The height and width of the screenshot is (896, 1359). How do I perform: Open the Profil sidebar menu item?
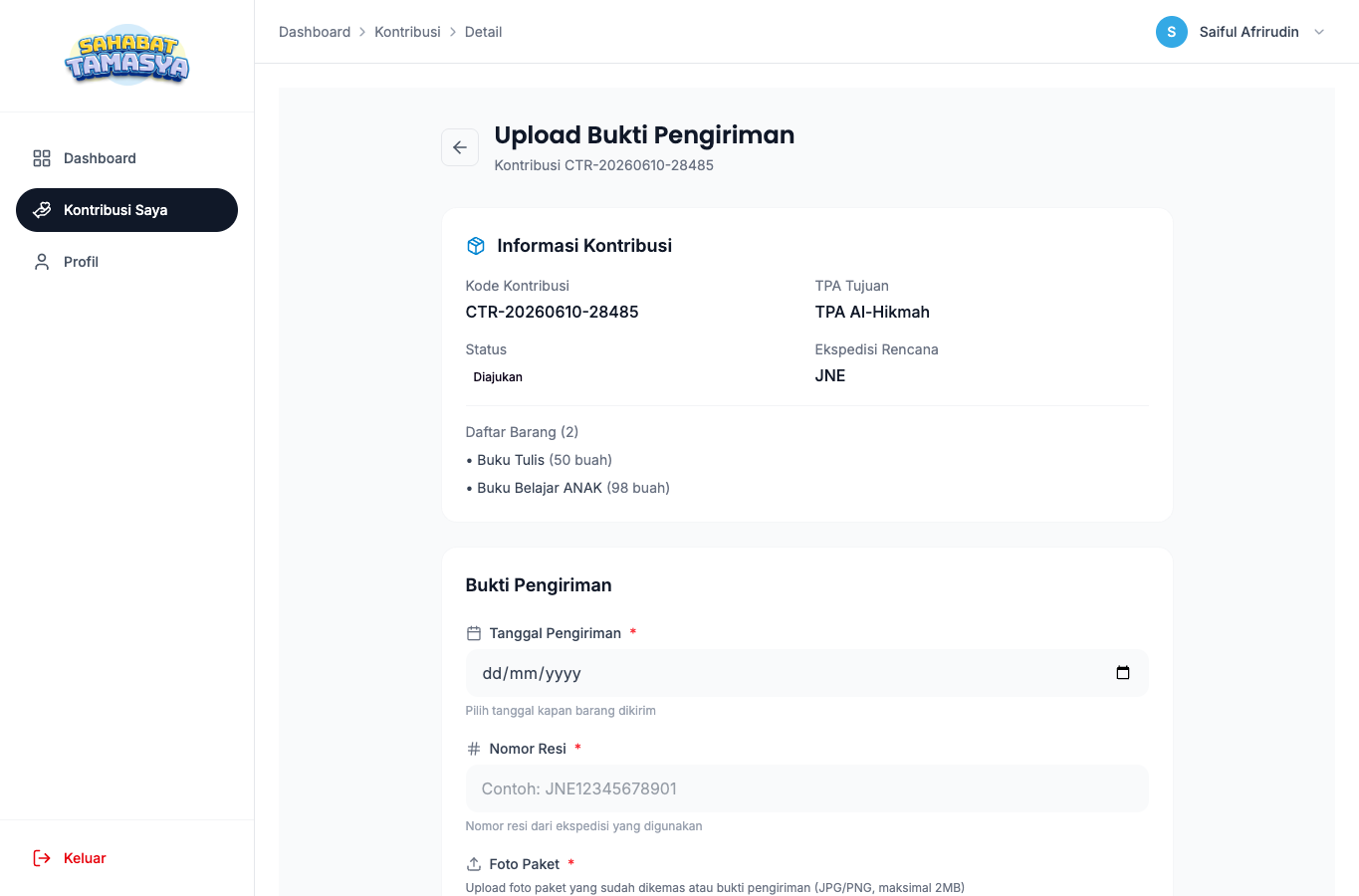coord(126,262)
